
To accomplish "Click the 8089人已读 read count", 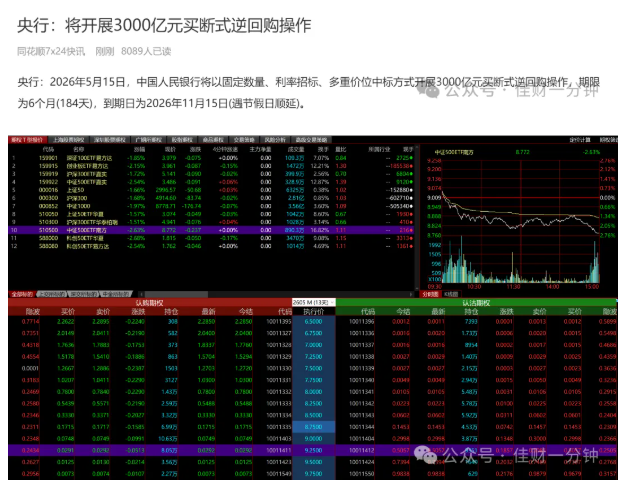I will pyautogui.click(x=146, y=51).
